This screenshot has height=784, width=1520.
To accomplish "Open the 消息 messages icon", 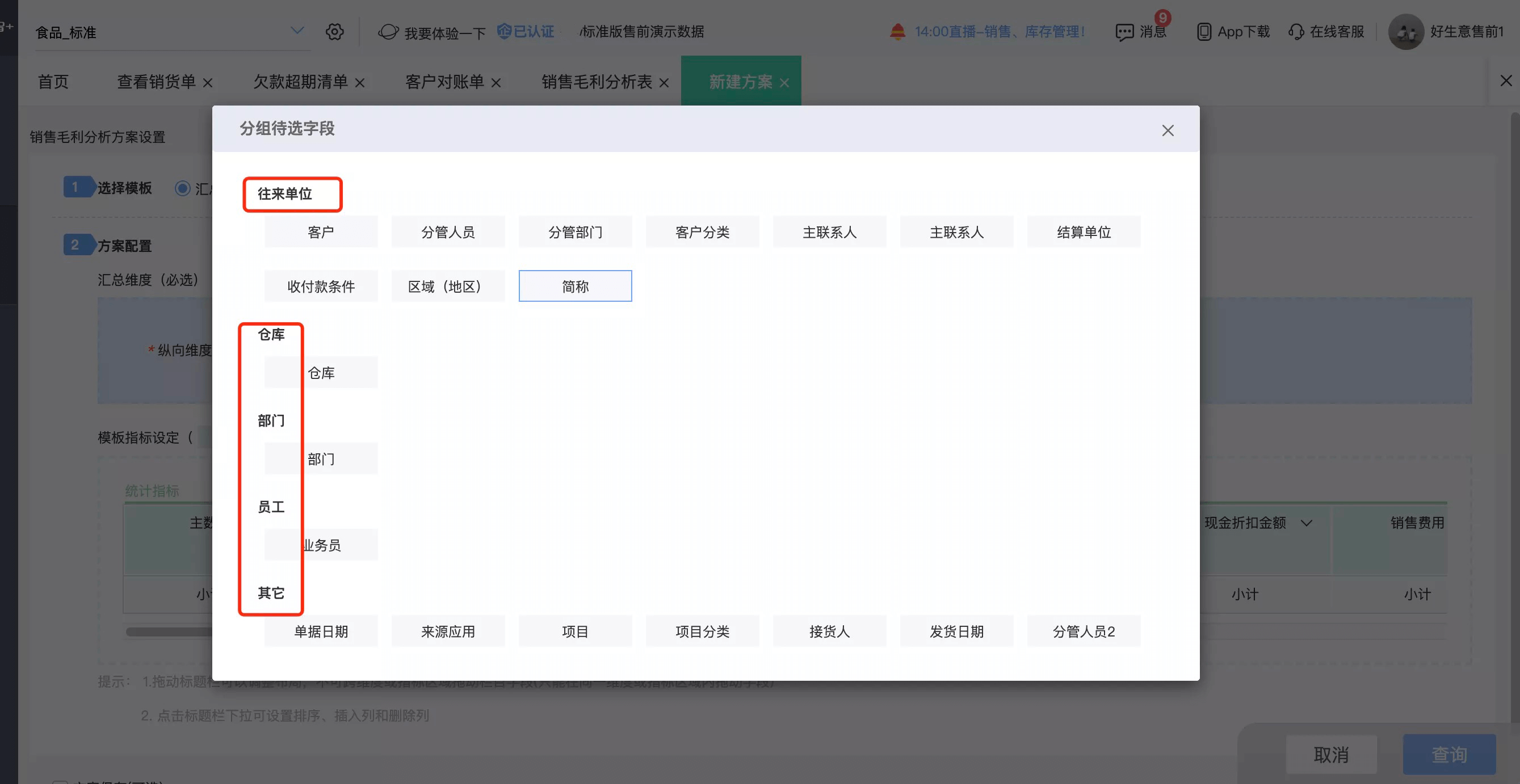I will 1124,32.
